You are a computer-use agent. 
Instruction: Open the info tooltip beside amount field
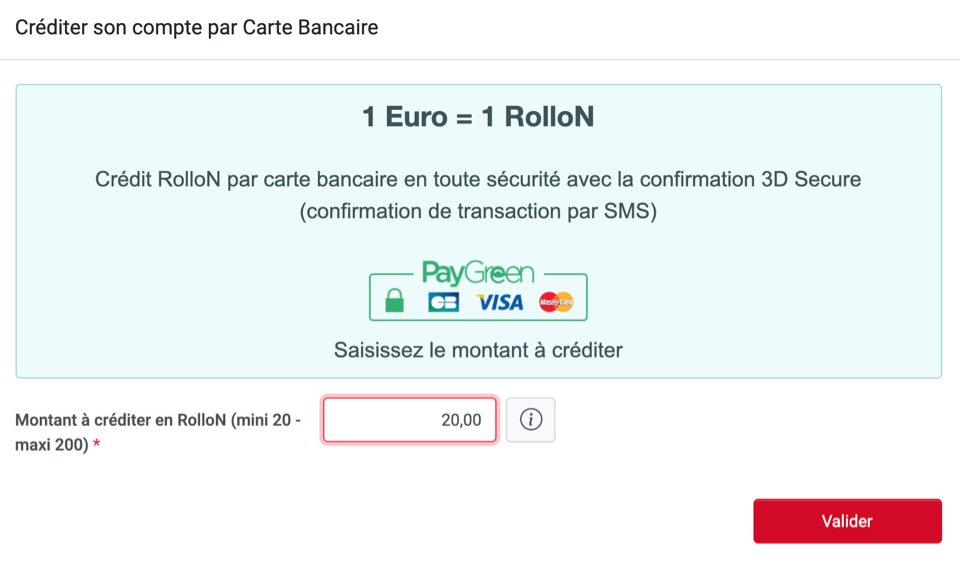pos(530,420)
